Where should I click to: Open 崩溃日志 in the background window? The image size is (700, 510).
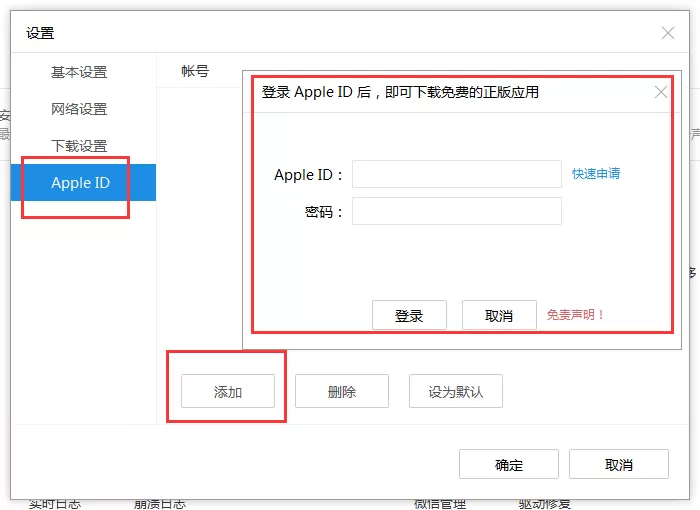pos(159,505)
